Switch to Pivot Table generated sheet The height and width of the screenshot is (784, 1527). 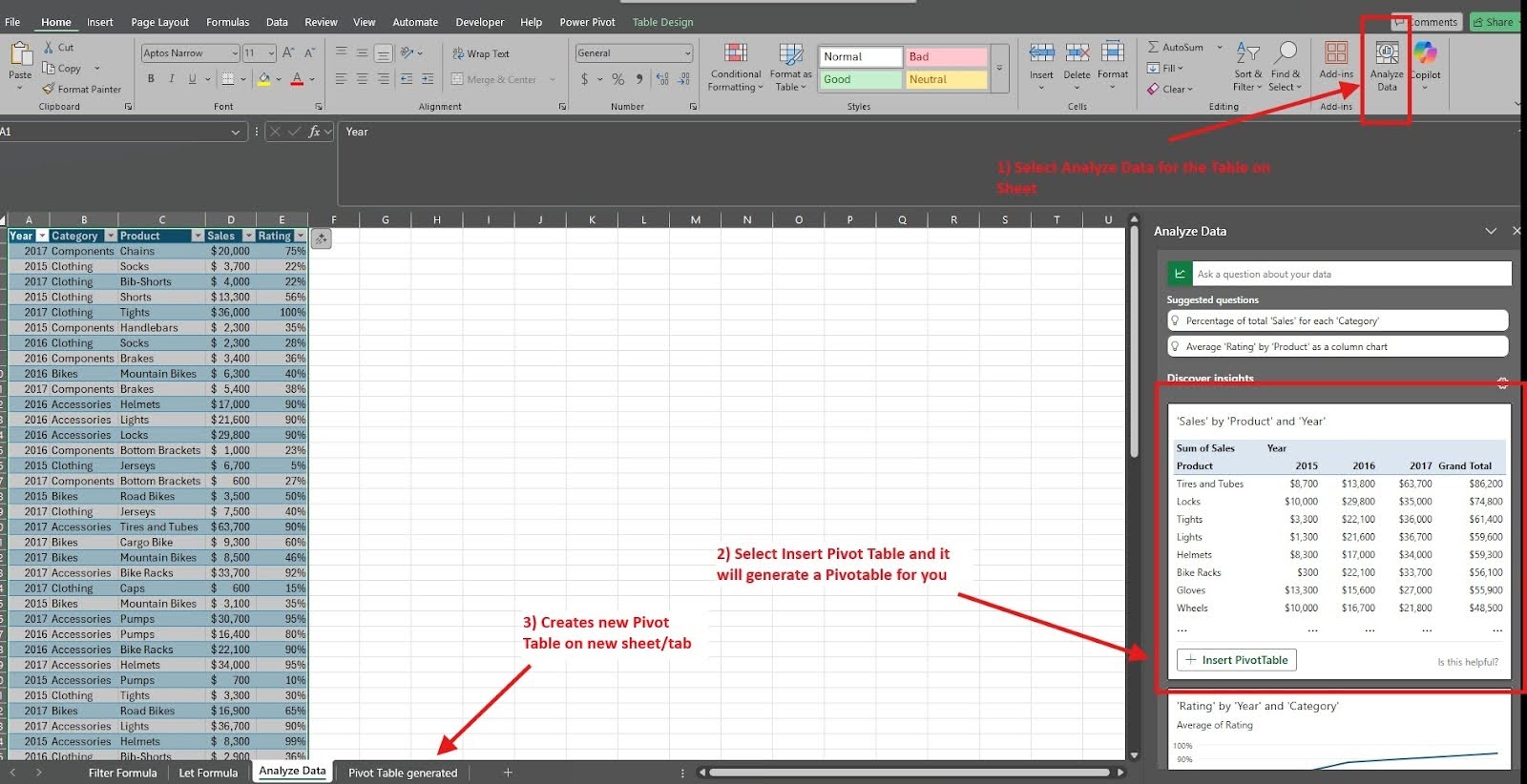coord(402,773)
